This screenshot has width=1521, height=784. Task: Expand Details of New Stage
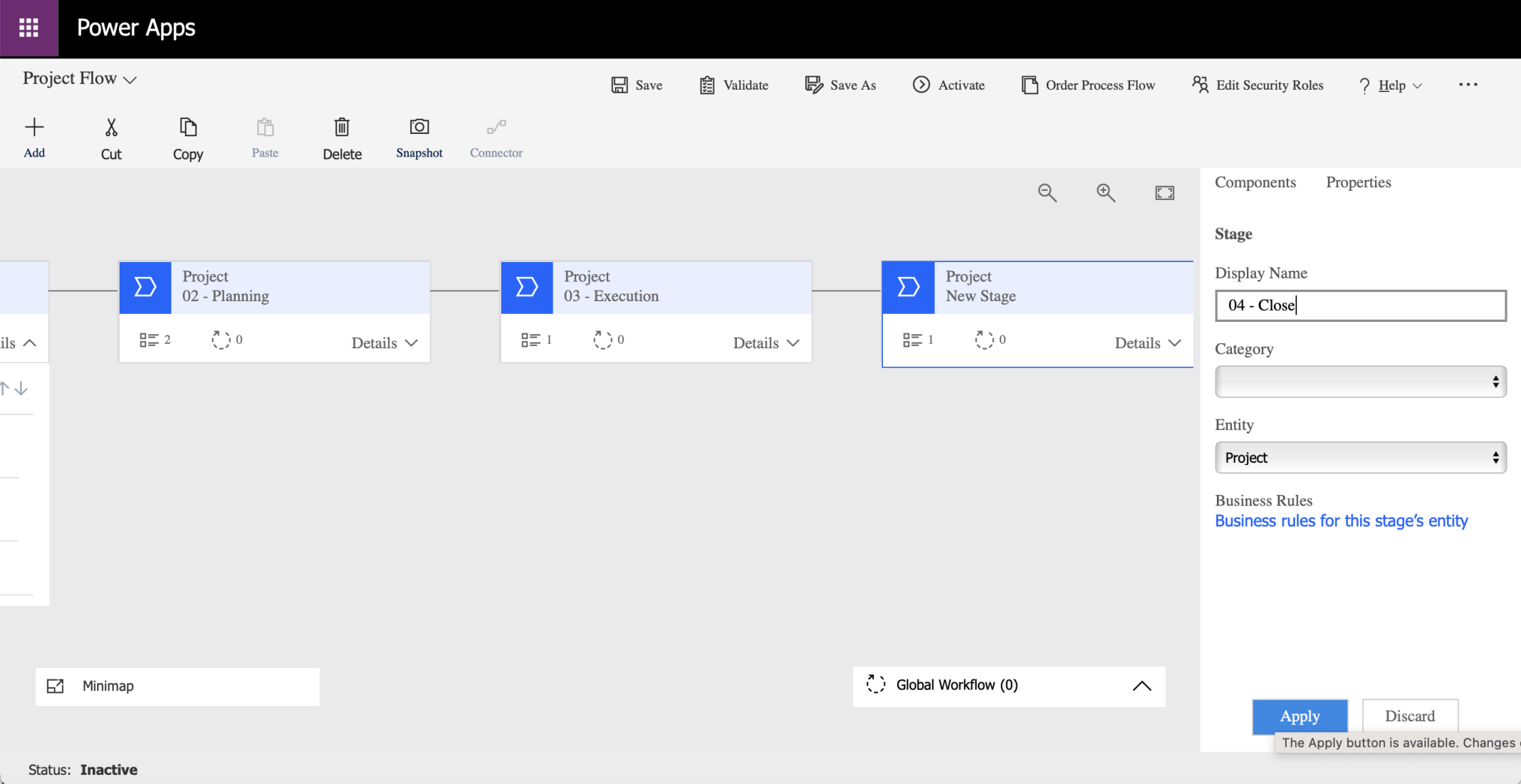(x=1147, y=343)
